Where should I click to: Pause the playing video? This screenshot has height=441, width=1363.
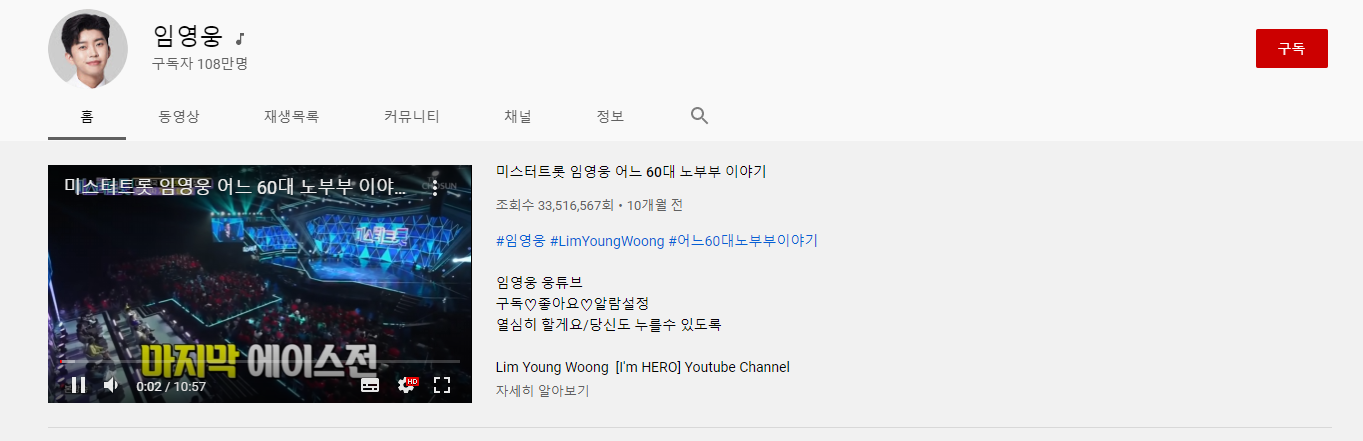pyautogui.click(x=78, y=385)
